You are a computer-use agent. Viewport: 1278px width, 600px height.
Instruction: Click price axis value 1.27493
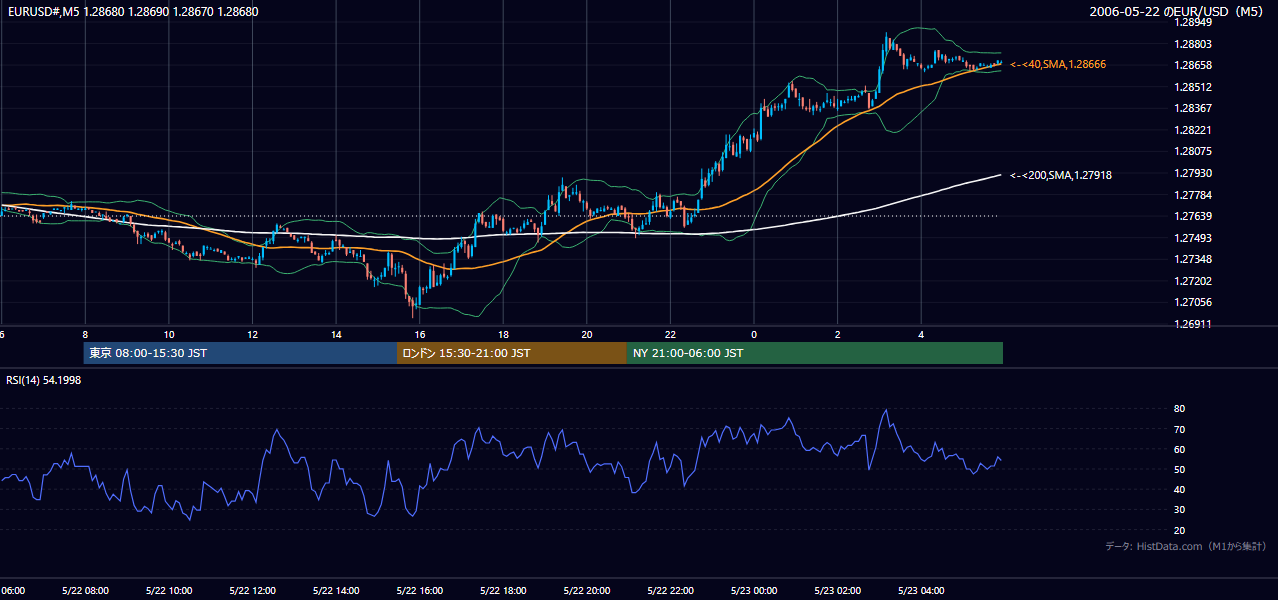1192,238
